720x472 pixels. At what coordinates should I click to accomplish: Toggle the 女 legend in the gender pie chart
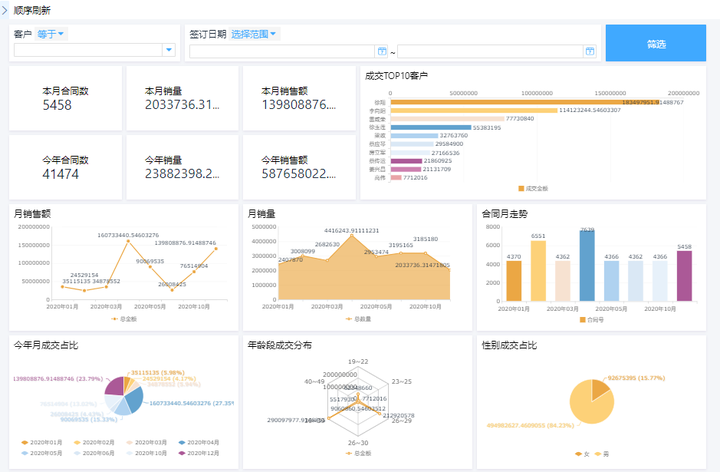(582, 454)
